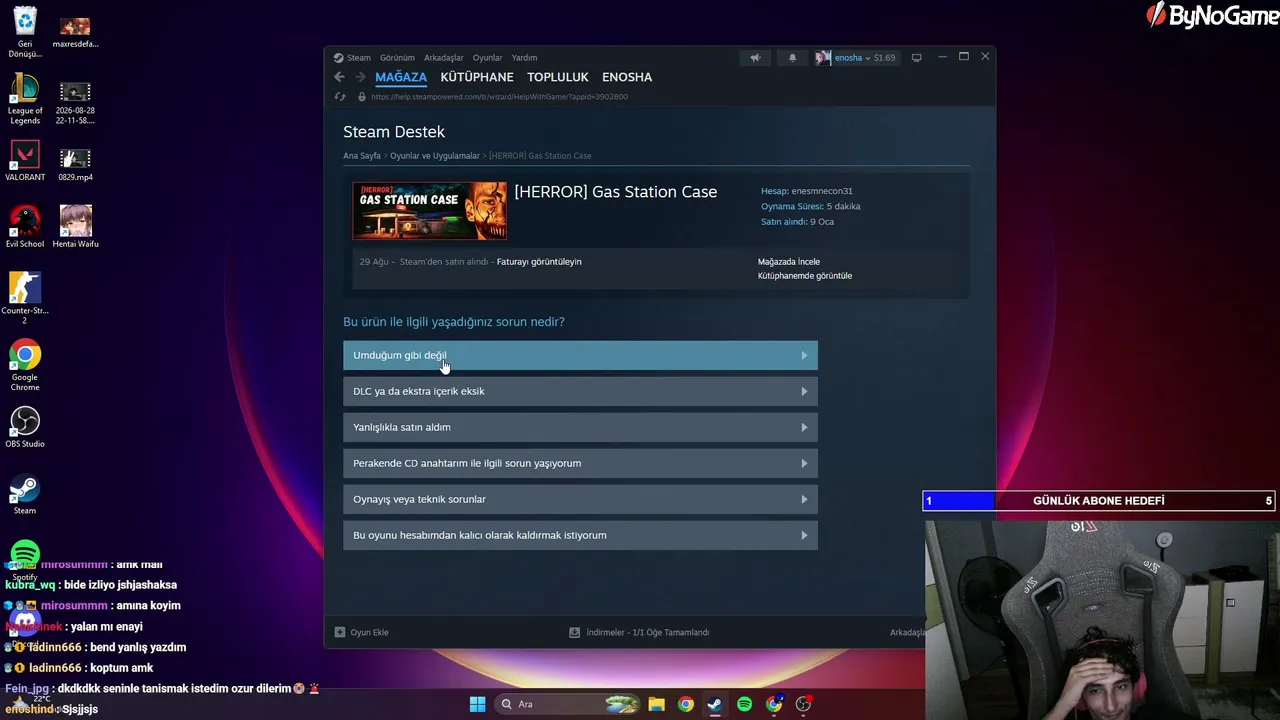Switch to the TOPLULUK tab
The height and width of the screenshot is (720, 1280).
[558, 77]
